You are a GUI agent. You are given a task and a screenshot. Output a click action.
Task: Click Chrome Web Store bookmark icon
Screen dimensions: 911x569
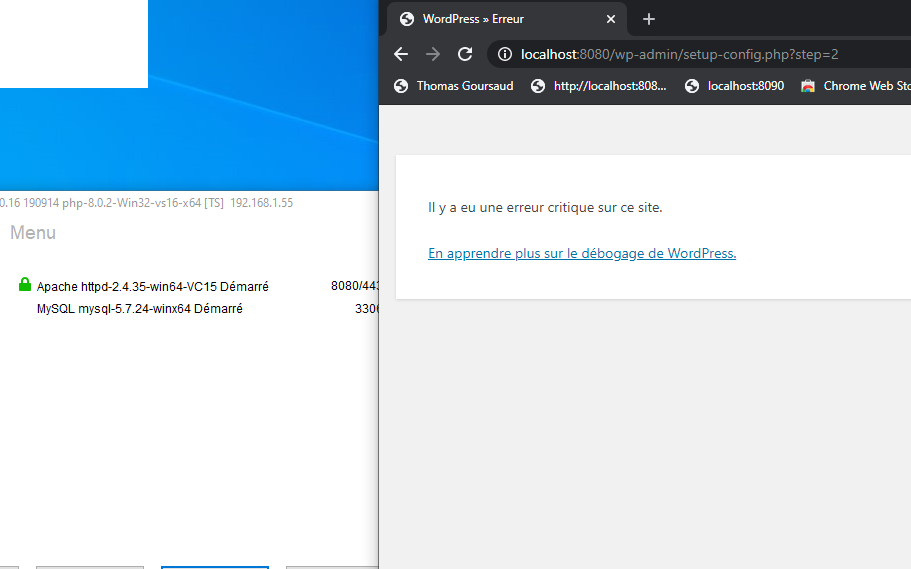tap(808, 86)
